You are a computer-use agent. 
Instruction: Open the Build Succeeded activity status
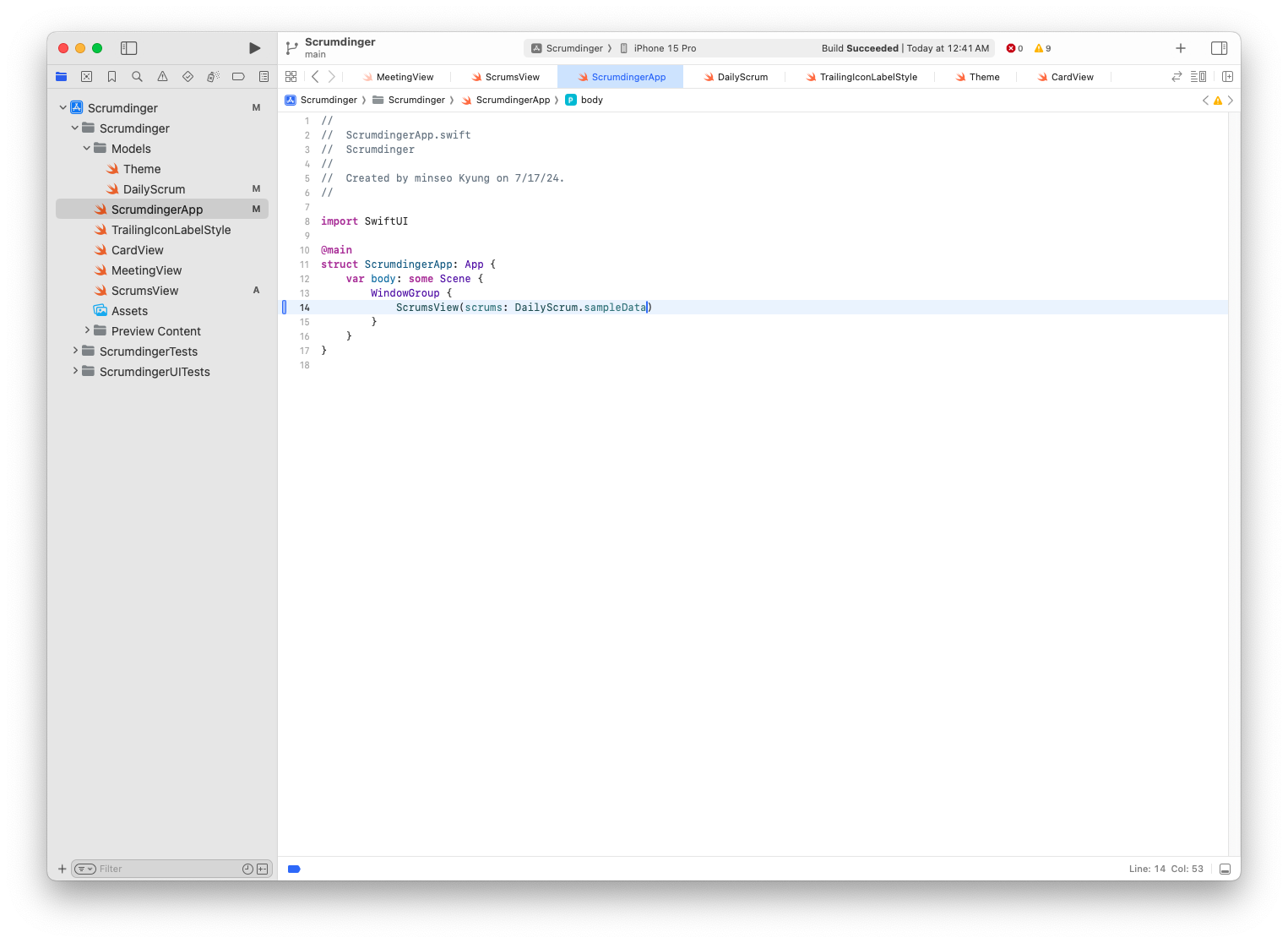point(905,48)
